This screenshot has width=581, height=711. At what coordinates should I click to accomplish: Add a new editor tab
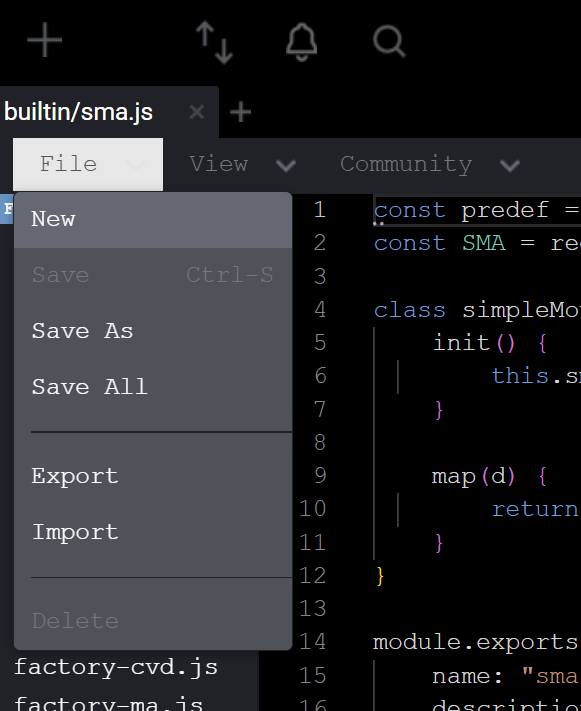click(240, 112)
